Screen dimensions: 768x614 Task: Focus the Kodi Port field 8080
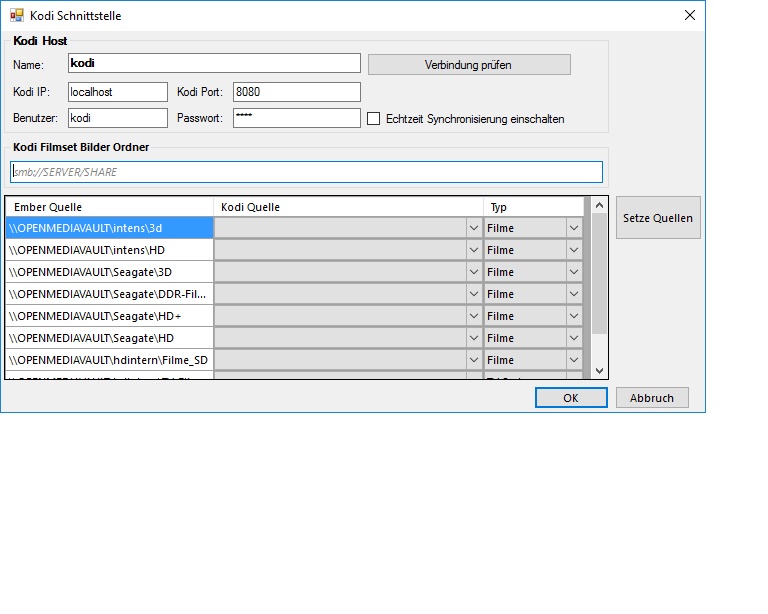coord(297,92)
